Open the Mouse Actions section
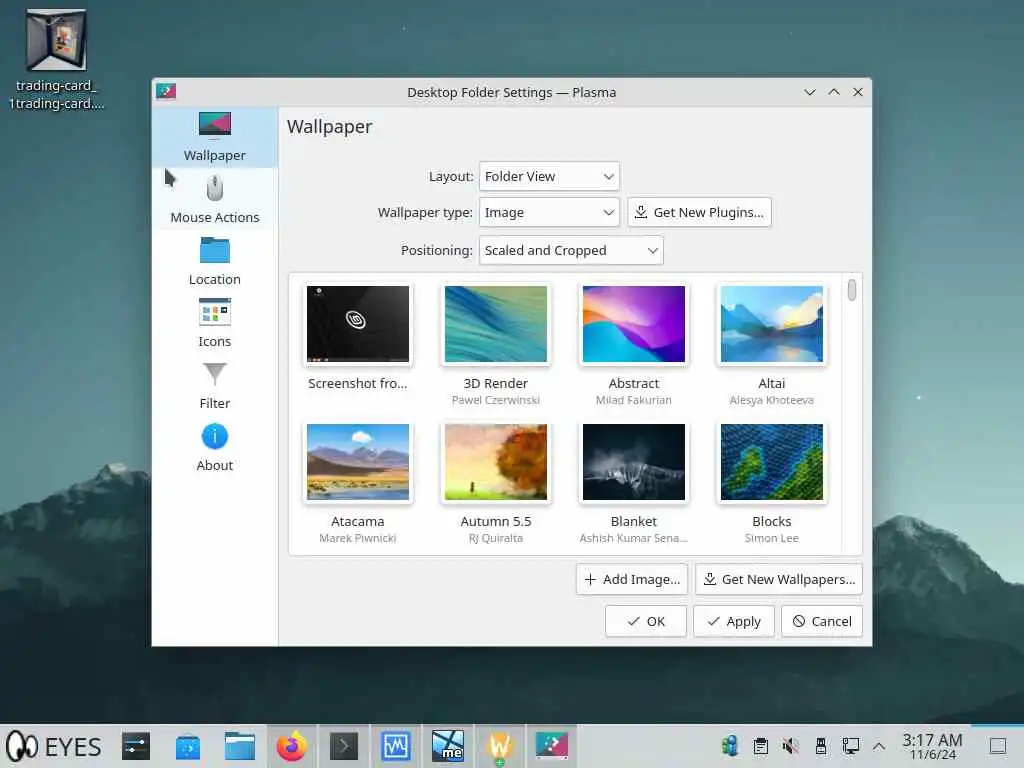 [214, 199]
